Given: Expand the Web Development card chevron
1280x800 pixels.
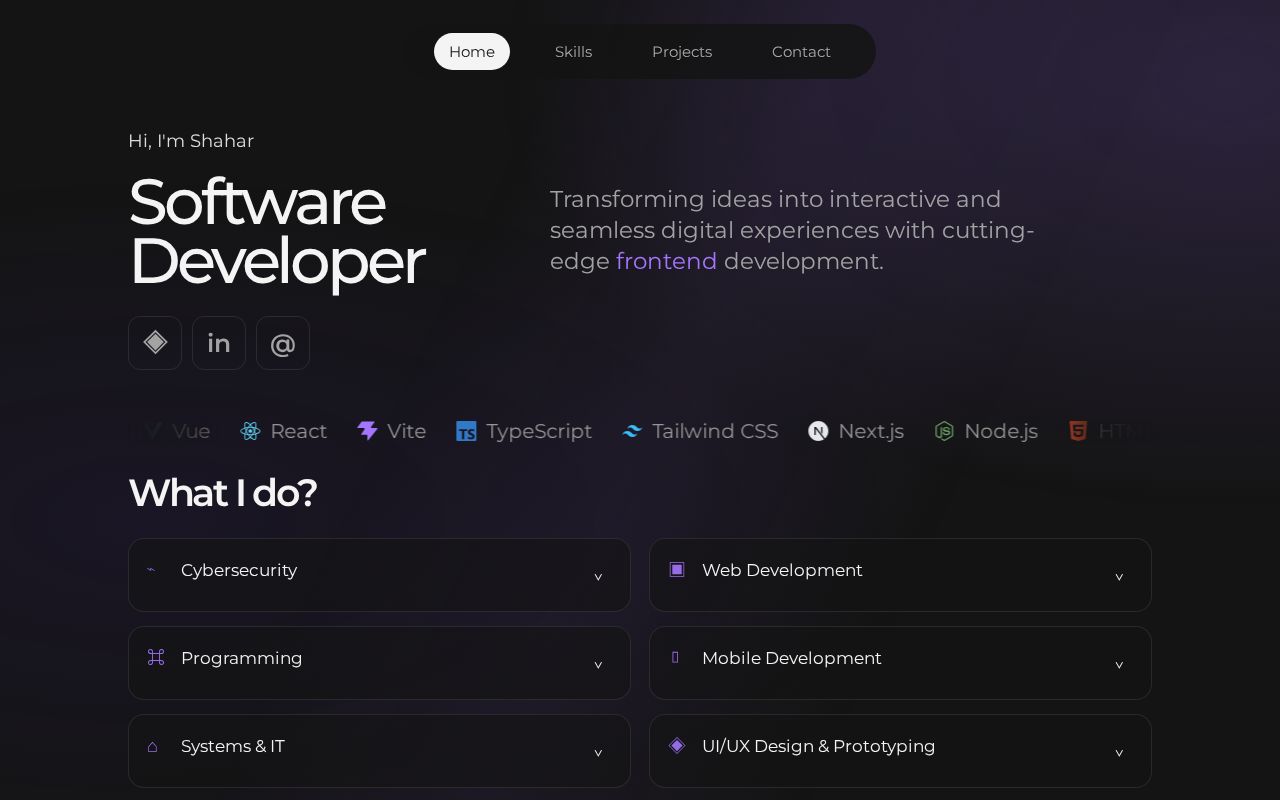Looking at the screenshot, I should point(1119,577).
